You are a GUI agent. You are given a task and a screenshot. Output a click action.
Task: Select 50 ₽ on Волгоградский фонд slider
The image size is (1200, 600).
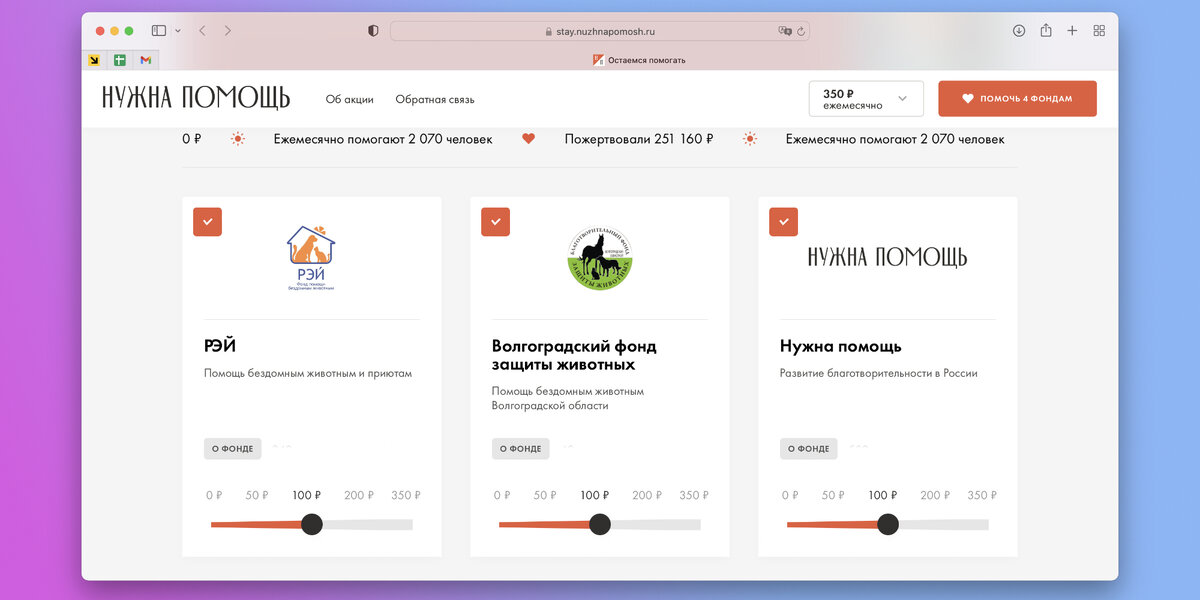(545, 495)
